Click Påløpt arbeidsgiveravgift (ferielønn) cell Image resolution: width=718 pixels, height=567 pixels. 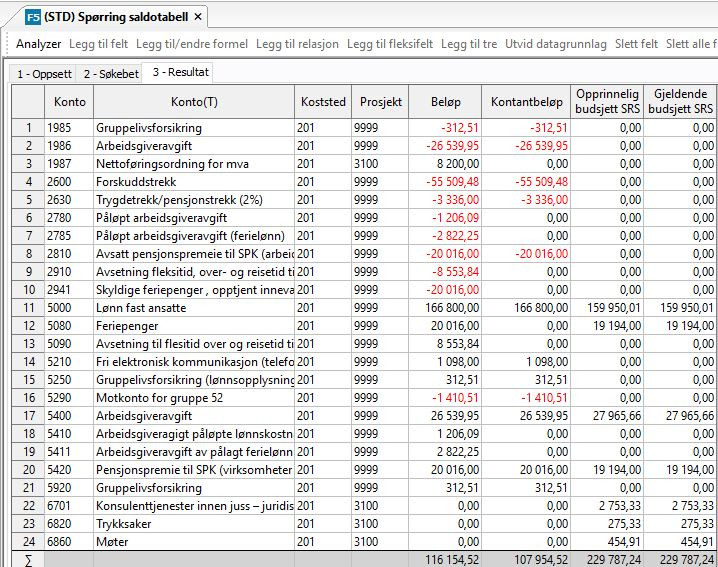(x=194, y=236)
